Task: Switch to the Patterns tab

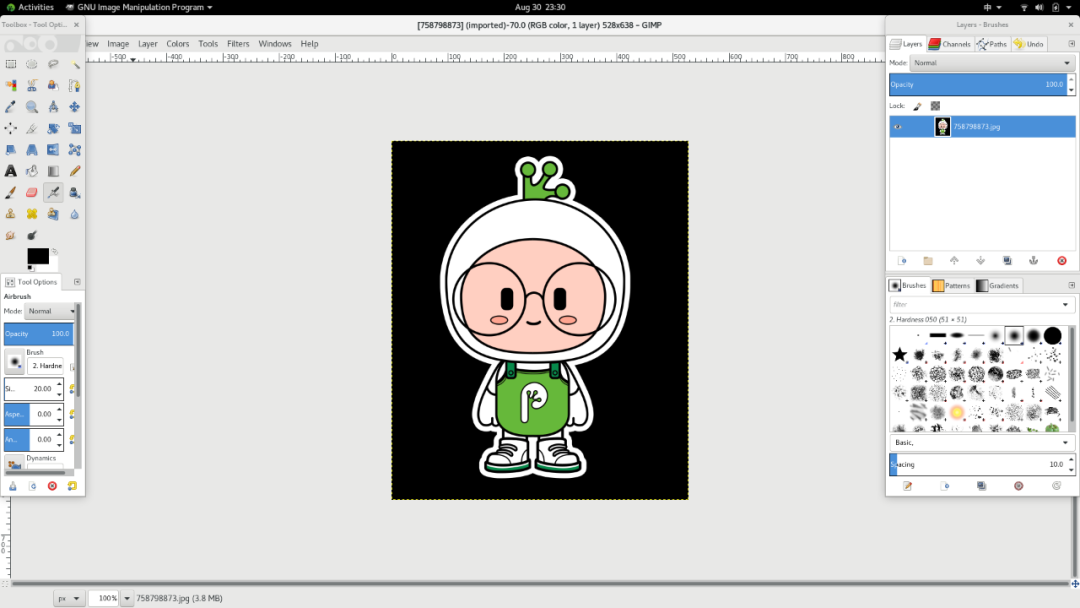Action: click(x=951, y=285)
